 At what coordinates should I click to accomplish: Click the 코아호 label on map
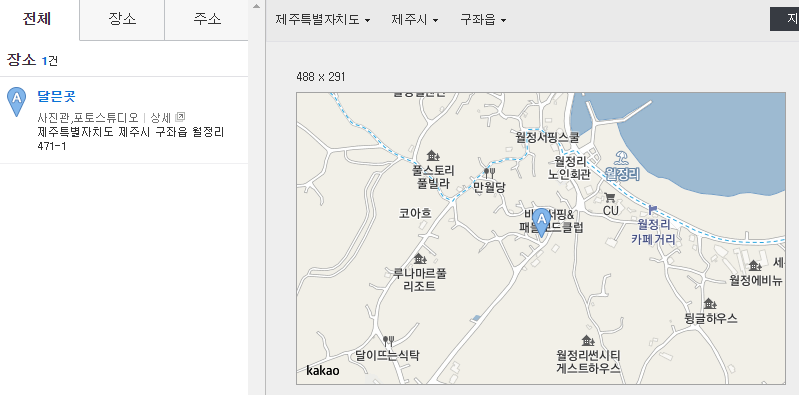click(x=415, y=213)
